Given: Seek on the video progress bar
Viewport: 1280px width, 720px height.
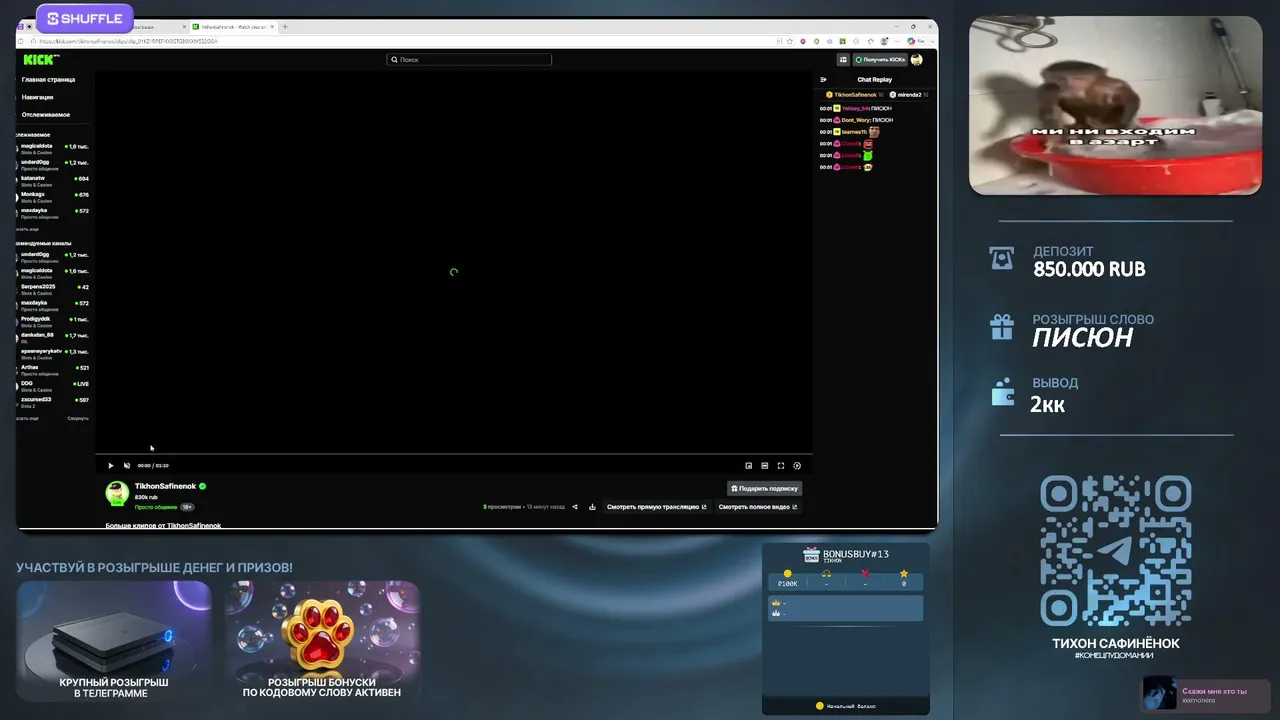Looking at the screenshot, I should pyautogui.click(x=453, y=454).
